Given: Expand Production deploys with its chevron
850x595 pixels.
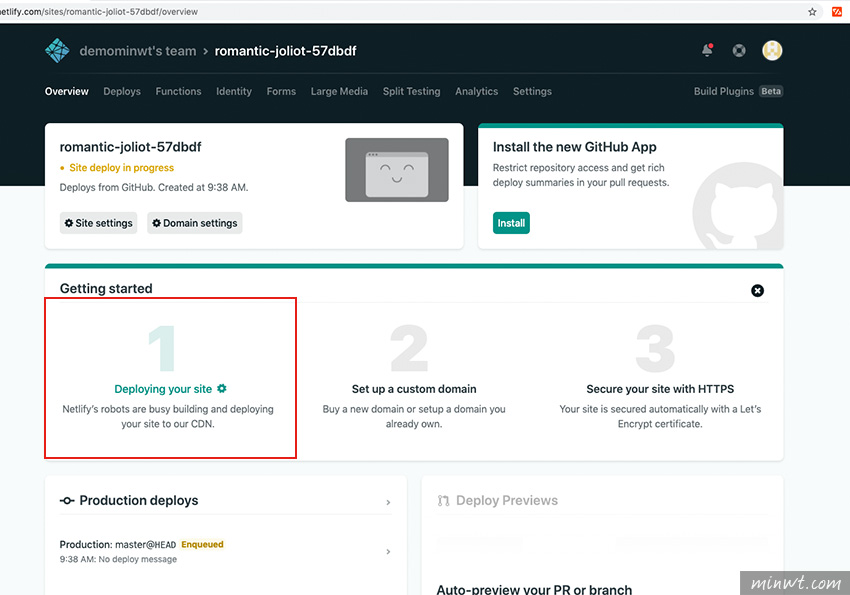Looking at the screenshot, I should pos(388,502).
